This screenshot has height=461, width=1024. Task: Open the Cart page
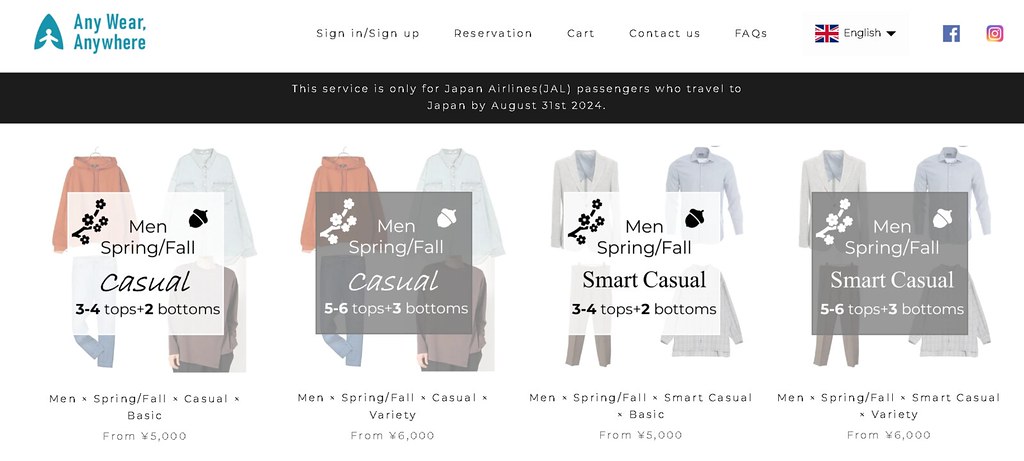tap(581, 33)
